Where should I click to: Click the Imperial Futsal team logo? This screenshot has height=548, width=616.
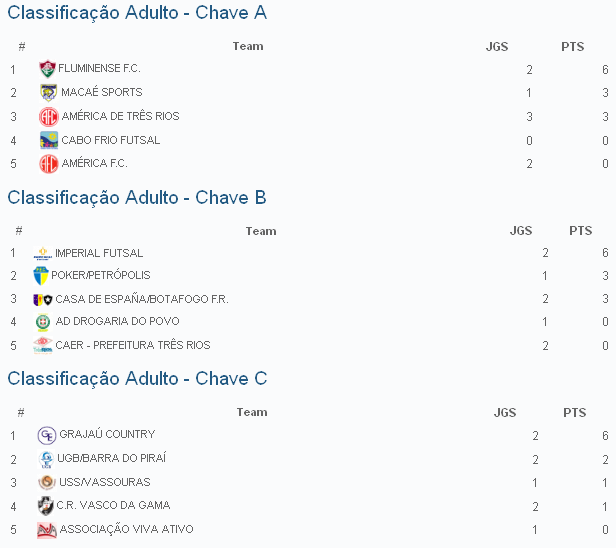coord(43,254)
